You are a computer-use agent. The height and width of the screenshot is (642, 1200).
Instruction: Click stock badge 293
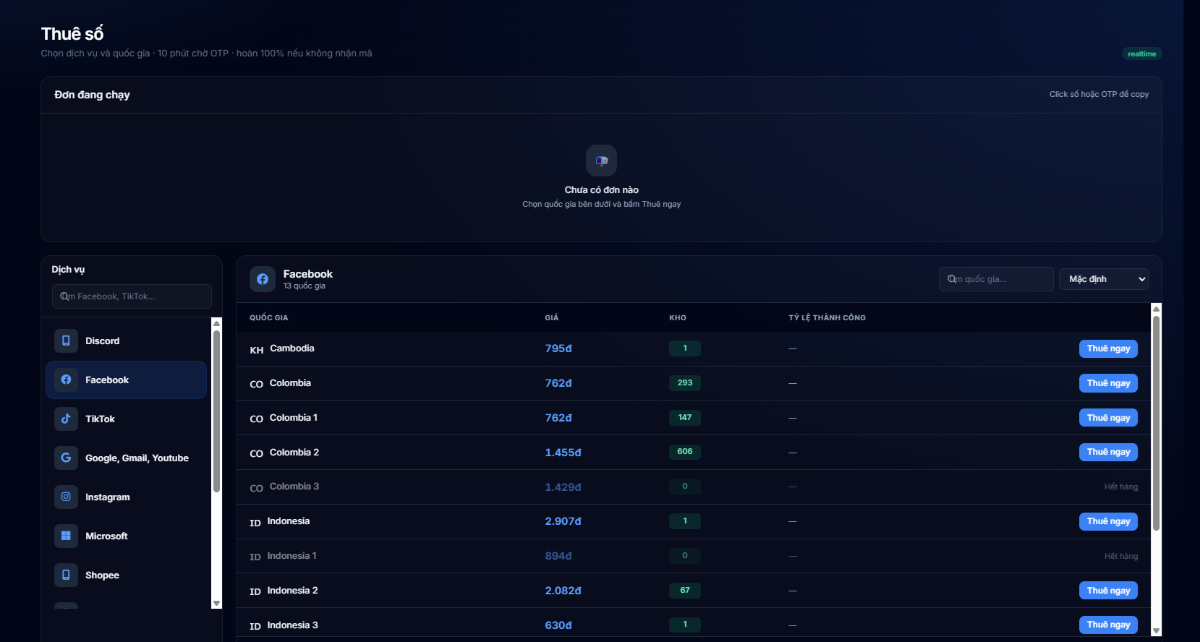click(x=685, y=383)
